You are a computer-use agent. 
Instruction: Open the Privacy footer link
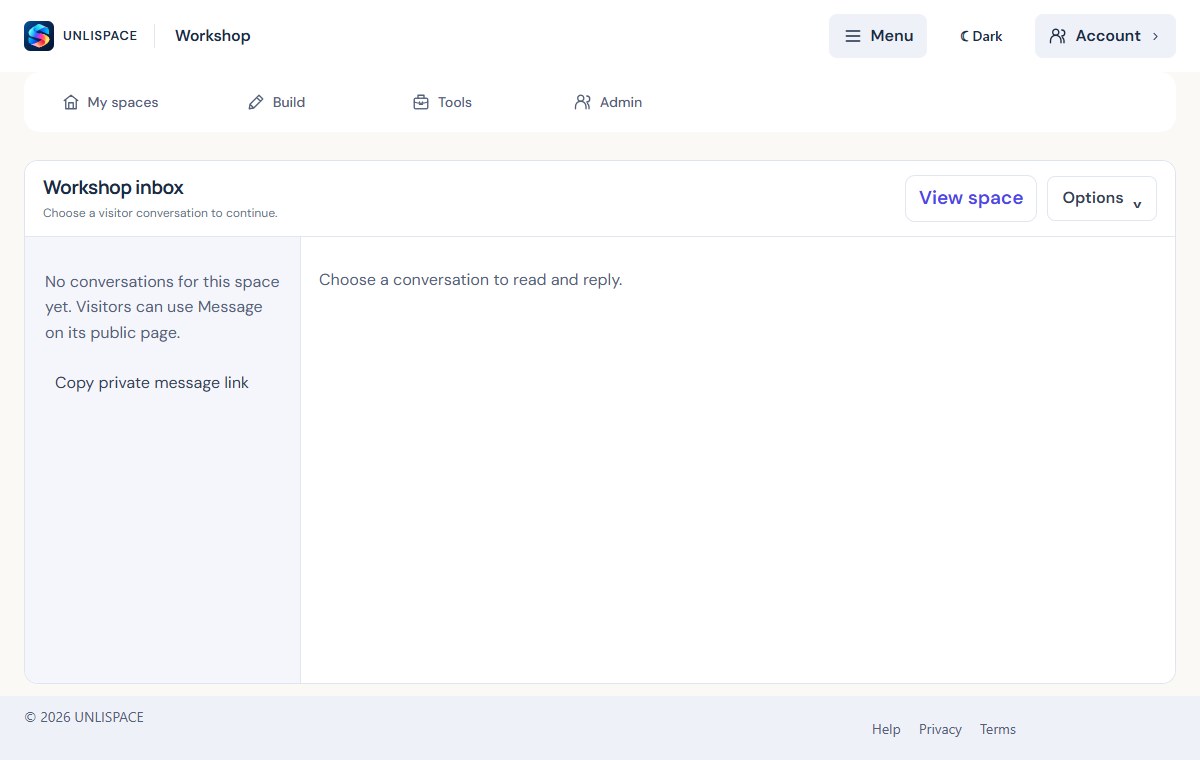click(940, 729)
